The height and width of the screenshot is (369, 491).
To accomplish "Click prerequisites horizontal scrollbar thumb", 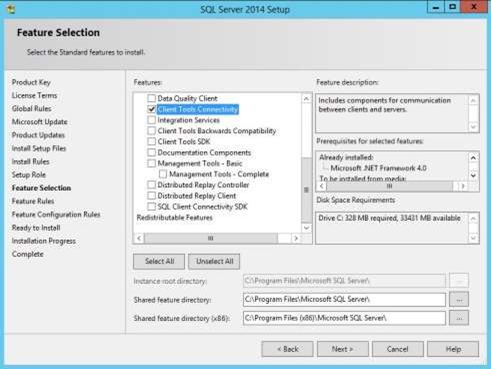I will click(389, 186).
